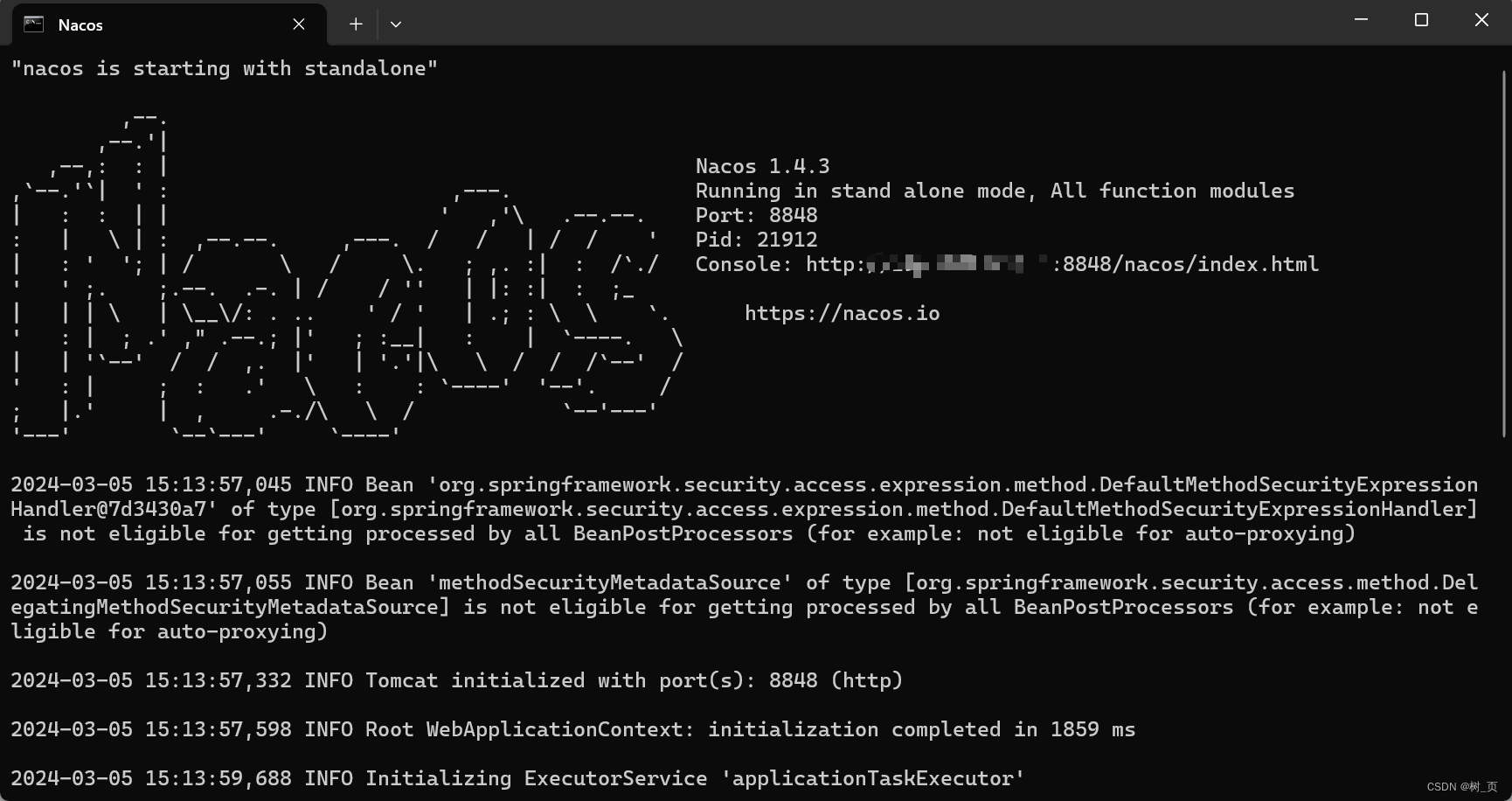Click the Root WebApplicationContext log line
This screenshot has height=801, width=1512.
point(572,729)
